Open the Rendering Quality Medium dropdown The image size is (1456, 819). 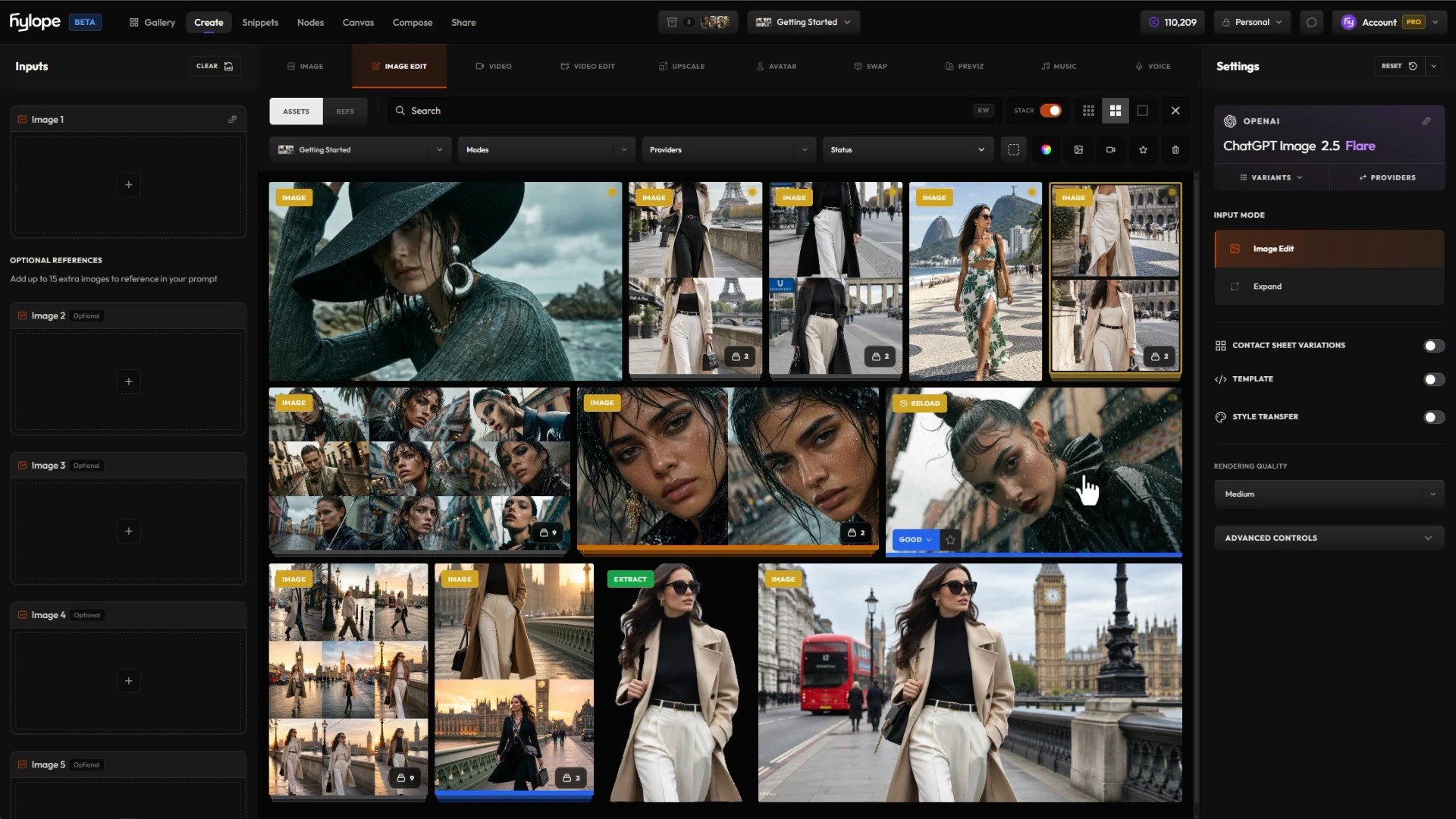point(1329,494)
